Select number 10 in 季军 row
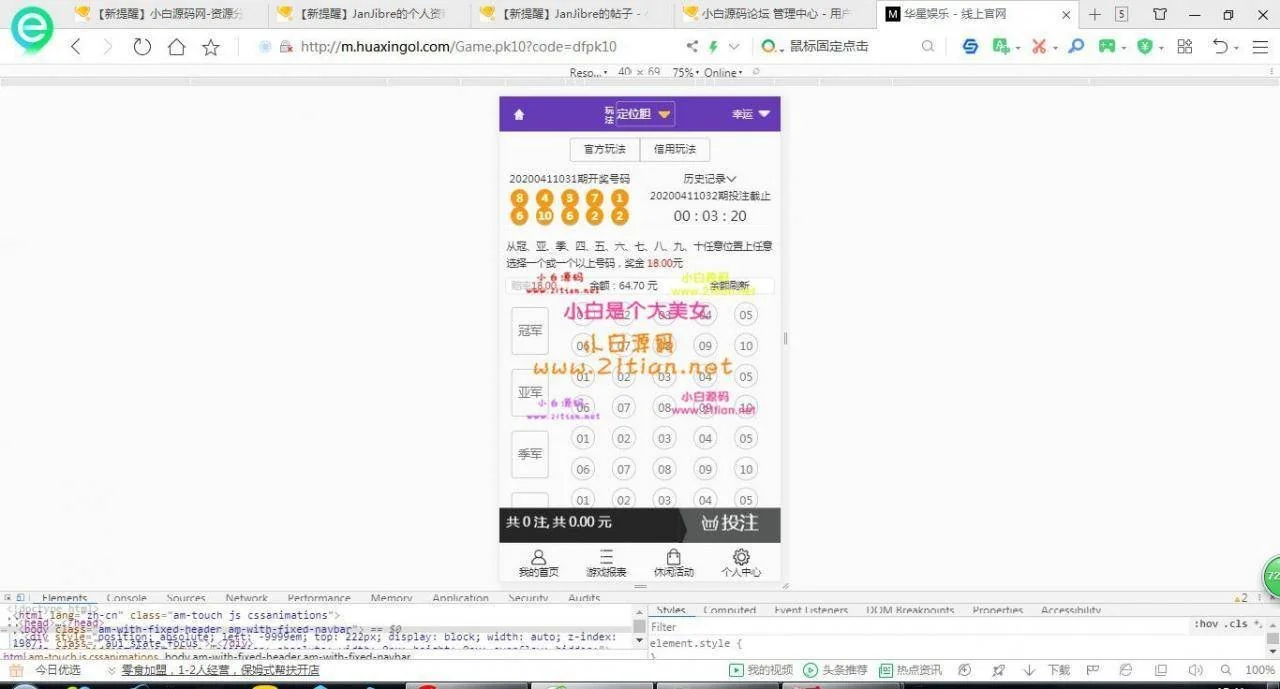1280x689 pixels. pyautogui.click(x=745, y=469)
